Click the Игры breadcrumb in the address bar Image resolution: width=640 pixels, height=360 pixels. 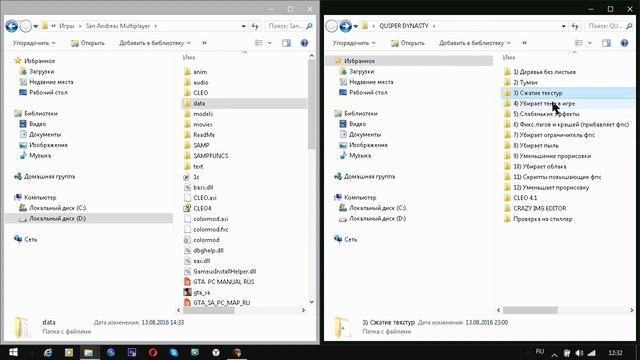pos(67,26)
